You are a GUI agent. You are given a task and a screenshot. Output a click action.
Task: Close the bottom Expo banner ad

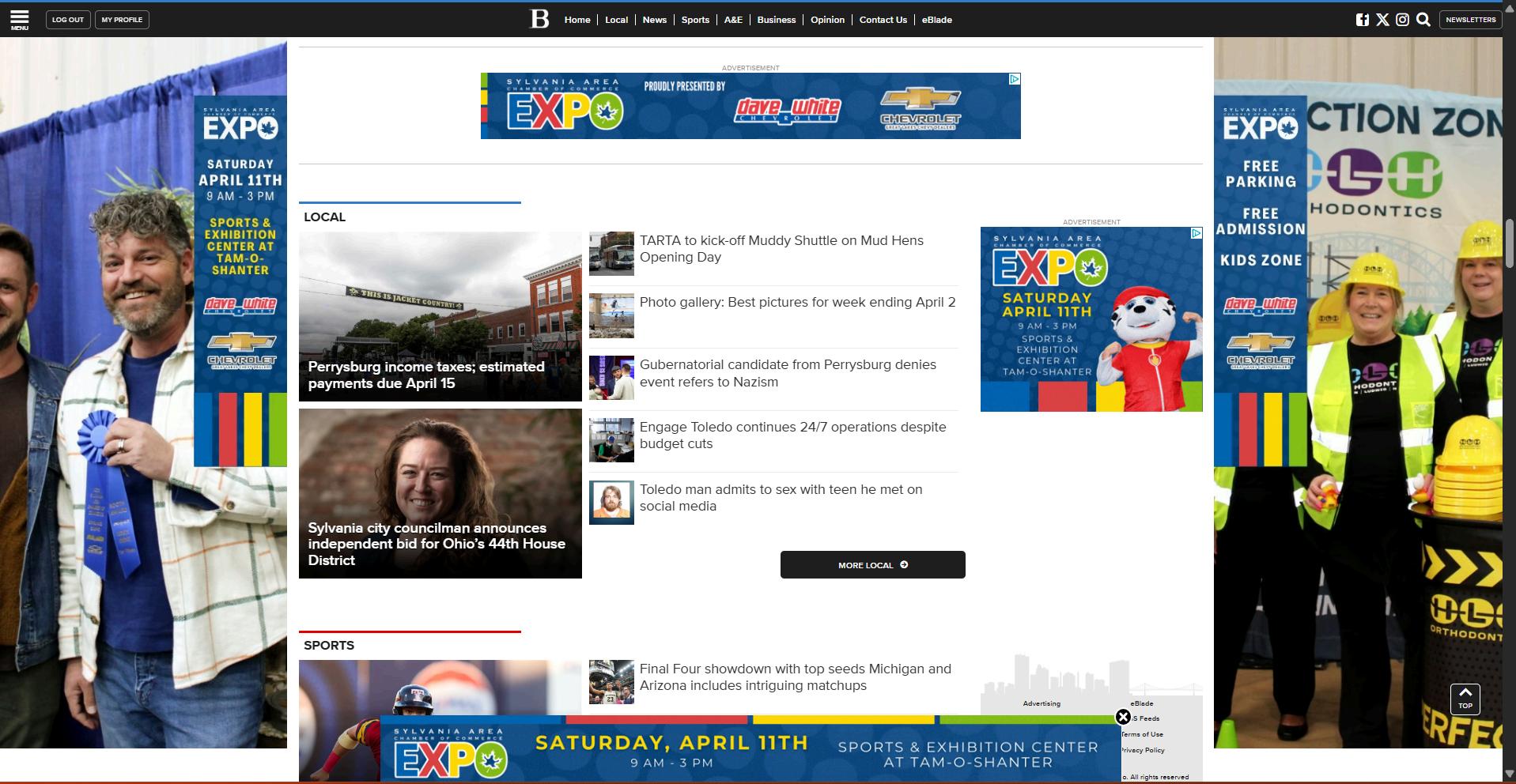click(x=1123, y=717)
